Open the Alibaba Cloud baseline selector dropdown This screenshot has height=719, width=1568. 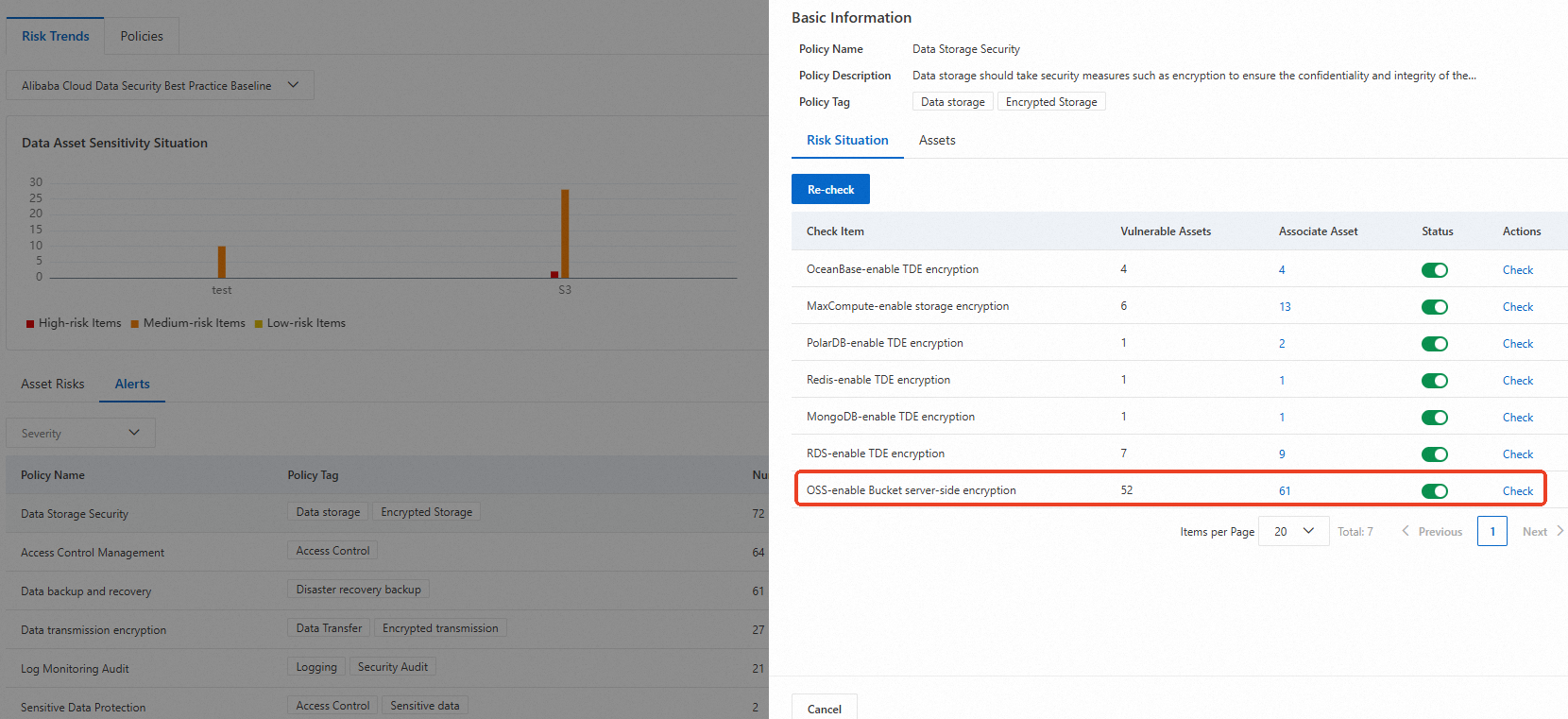pyautogui.click(x=160, y=85)
